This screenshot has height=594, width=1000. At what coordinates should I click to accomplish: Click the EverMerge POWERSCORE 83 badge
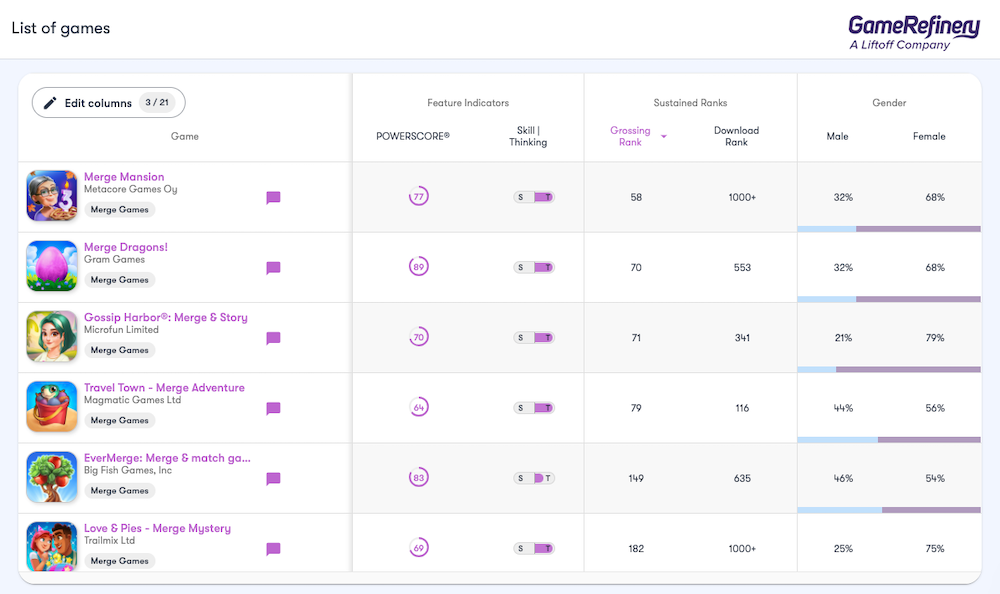[418, 477]
